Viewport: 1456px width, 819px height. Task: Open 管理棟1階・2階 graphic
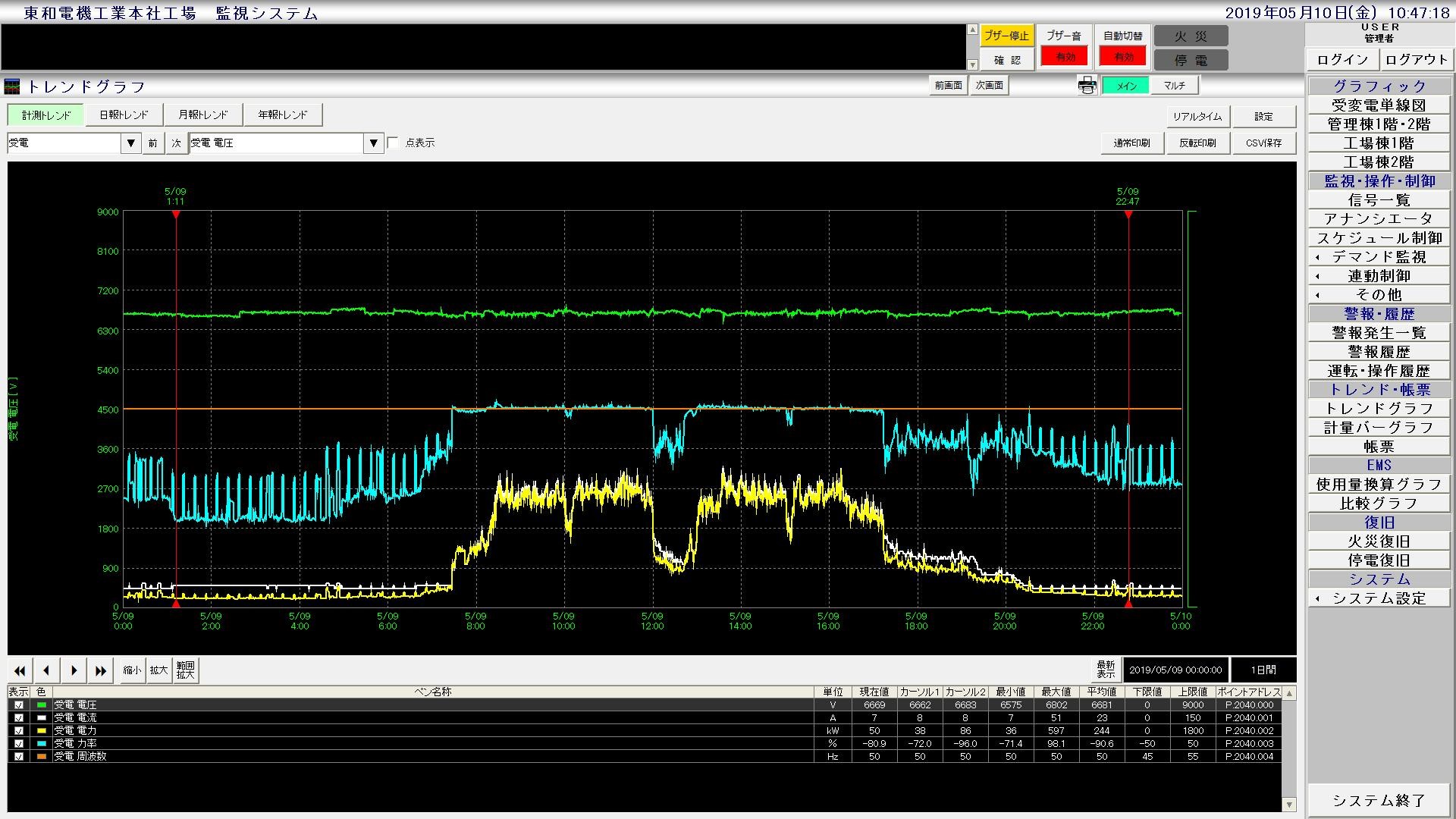tap(1379, 124)
